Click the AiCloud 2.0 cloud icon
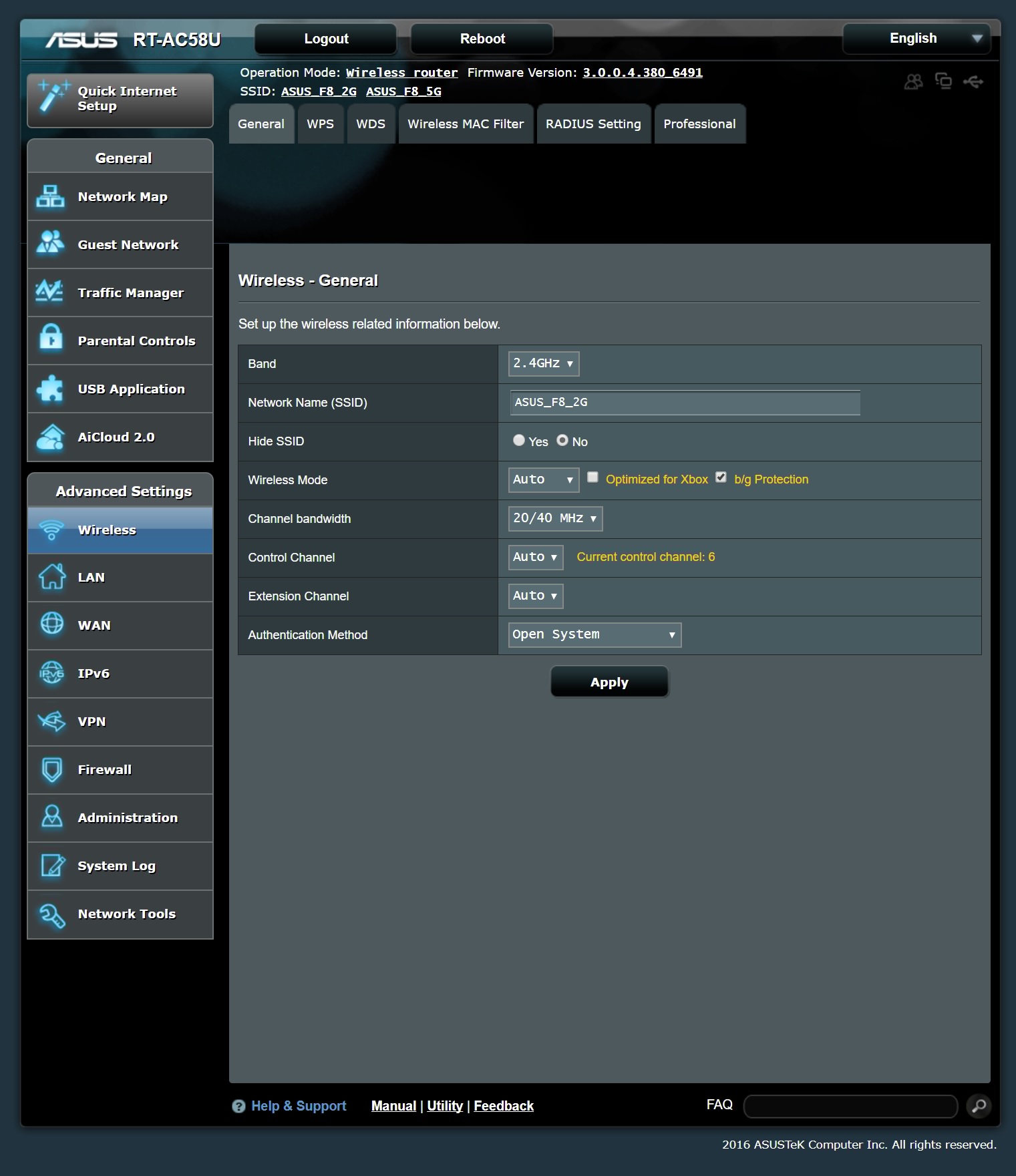The width and height of the screenshot is (1016, 1176). [50, 437]
